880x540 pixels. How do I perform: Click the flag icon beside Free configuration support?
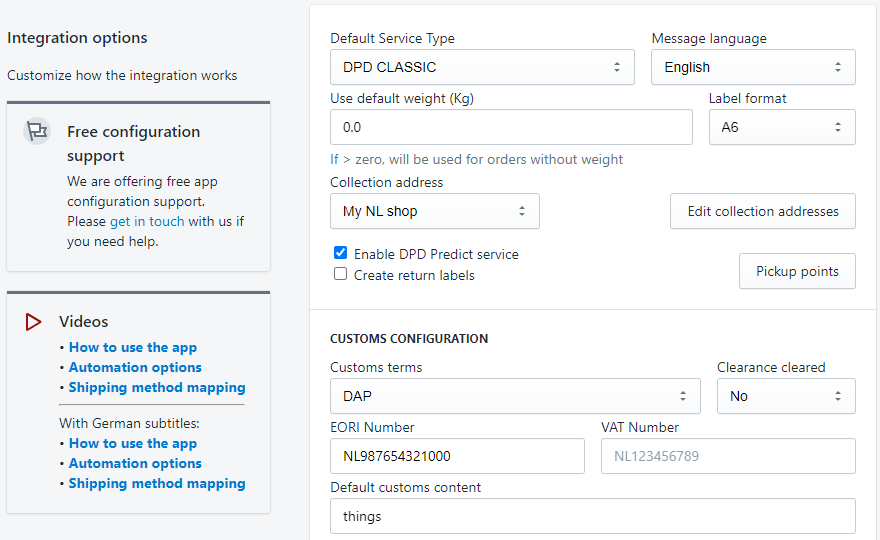pyautogui.click(x=37, y=131)
